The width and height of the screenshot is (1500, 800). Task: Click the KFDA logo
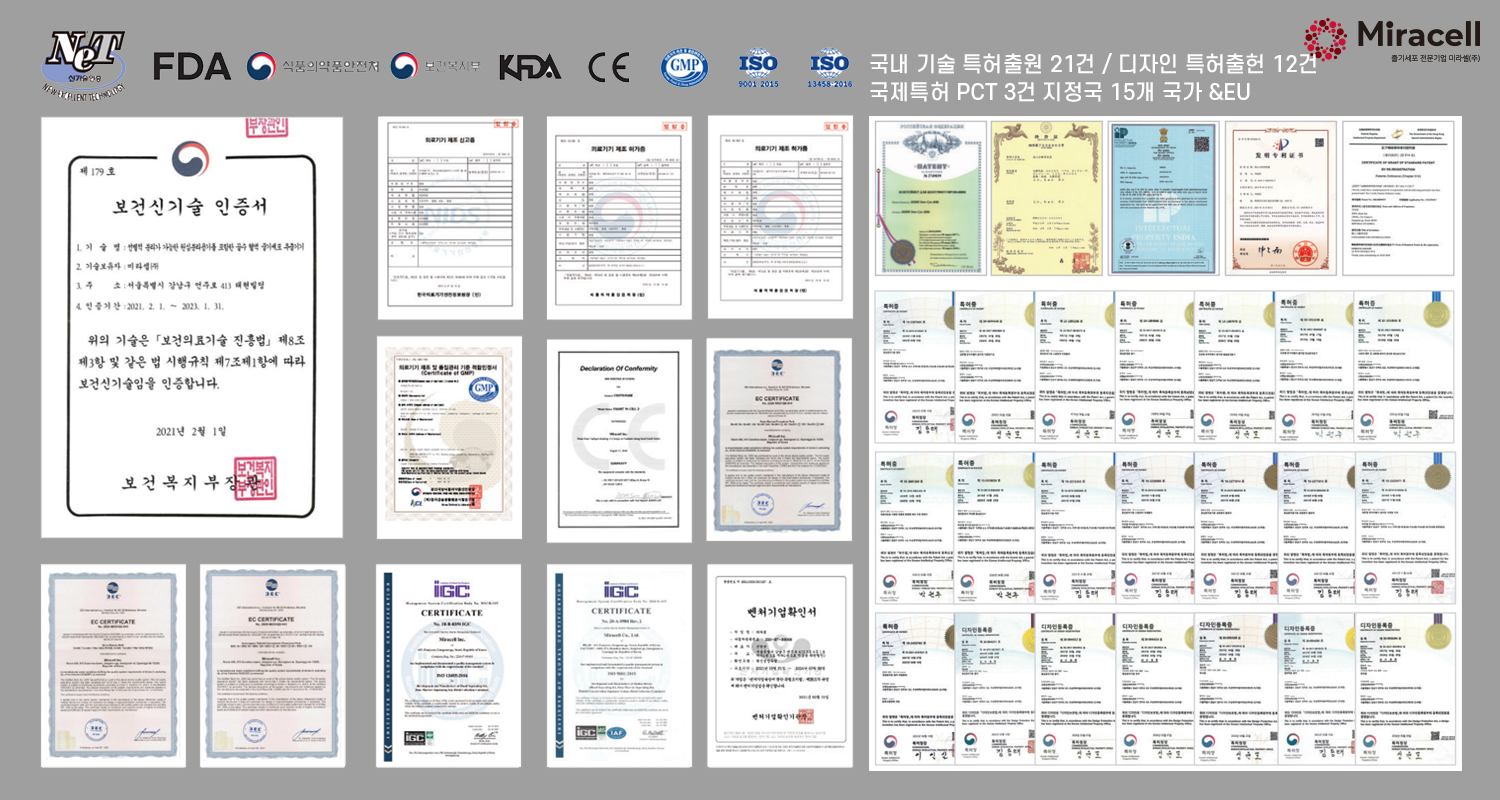click(529, 67)
